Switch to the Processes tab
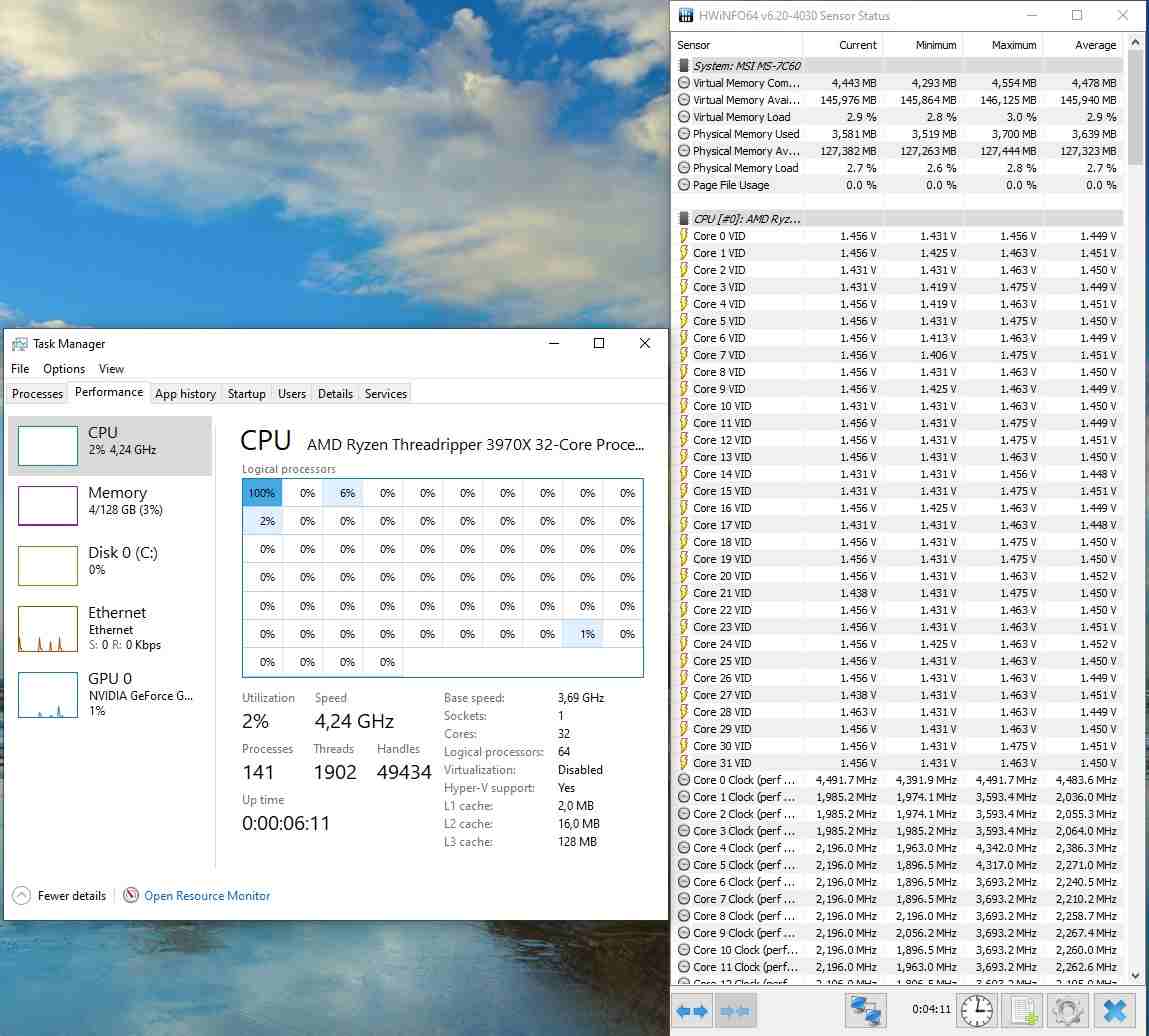Viewport: 1149px width, 1036px height. pos(37,393)
